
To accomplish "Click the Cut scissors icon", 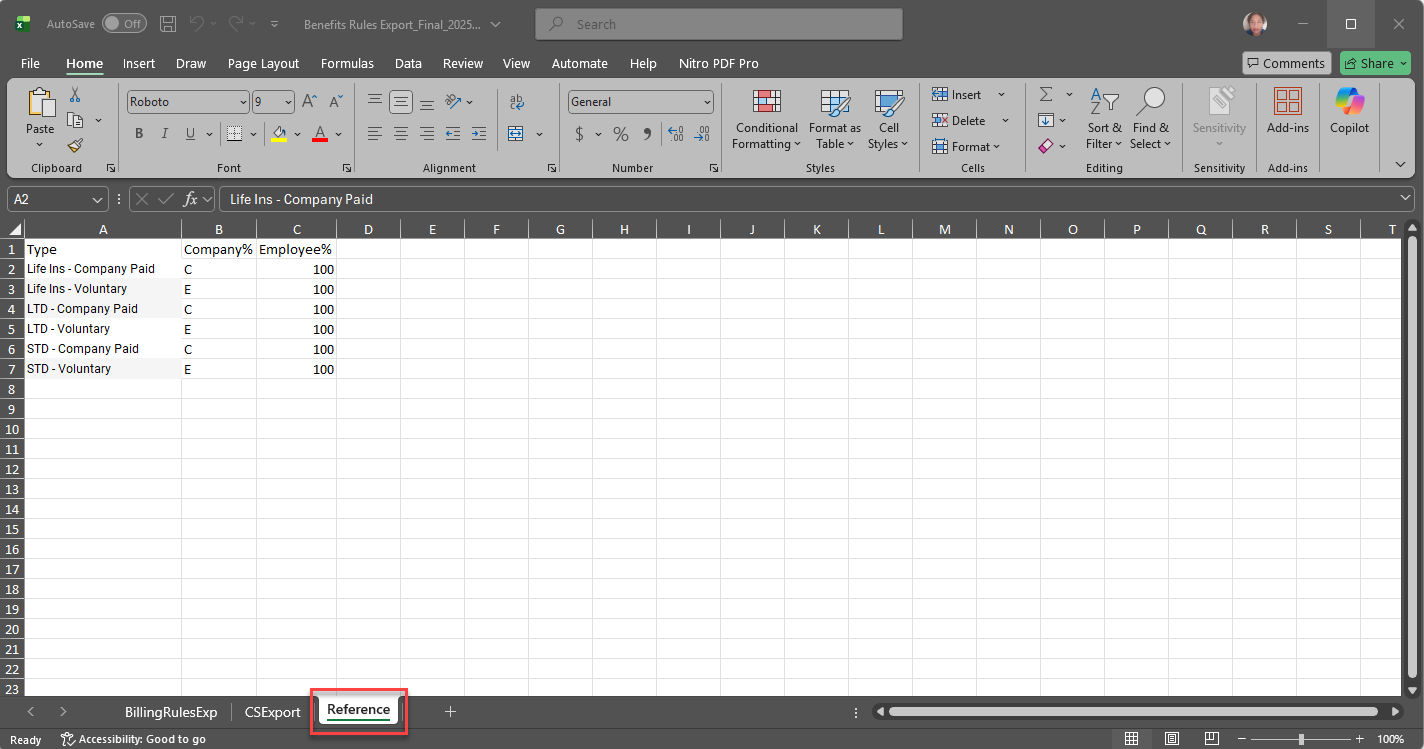I will point(75,95).
